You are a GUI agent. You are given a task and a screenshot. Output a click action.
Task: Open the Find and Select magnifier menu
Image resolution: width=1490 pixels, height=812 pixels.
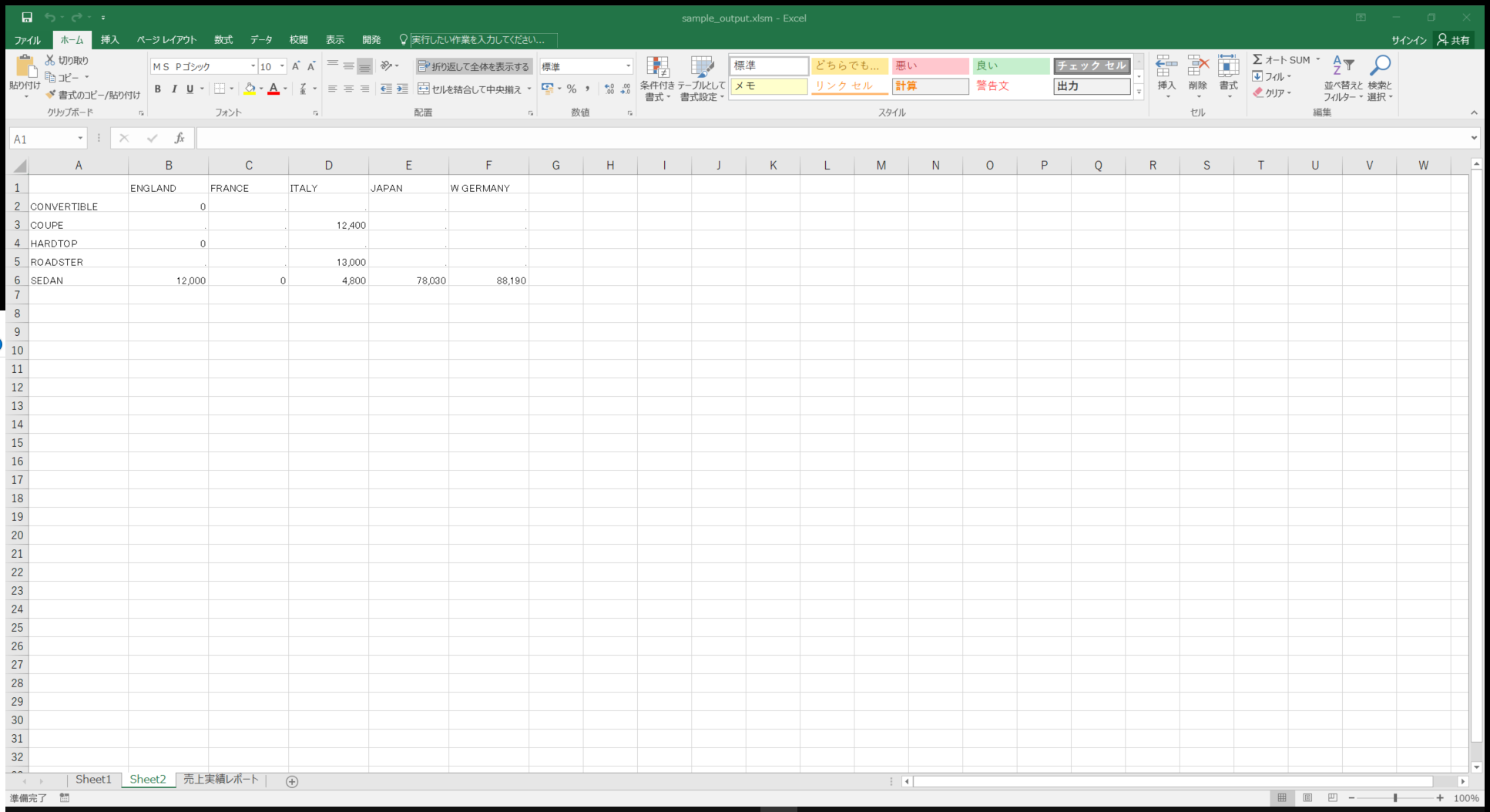[1380, 78]
